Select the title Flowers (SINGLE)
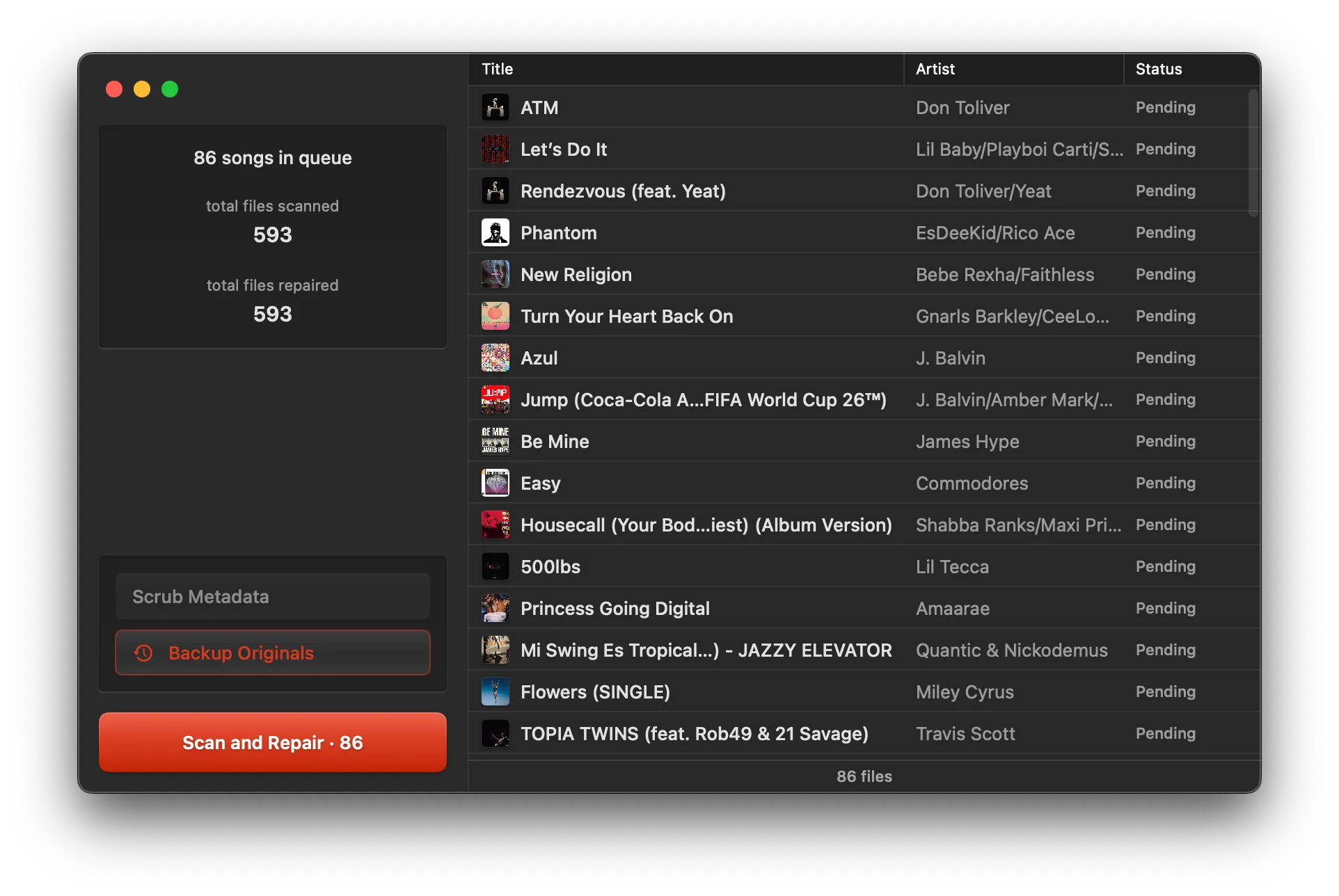This screenshot has width=1339, height=896. (x=595, y=692)
